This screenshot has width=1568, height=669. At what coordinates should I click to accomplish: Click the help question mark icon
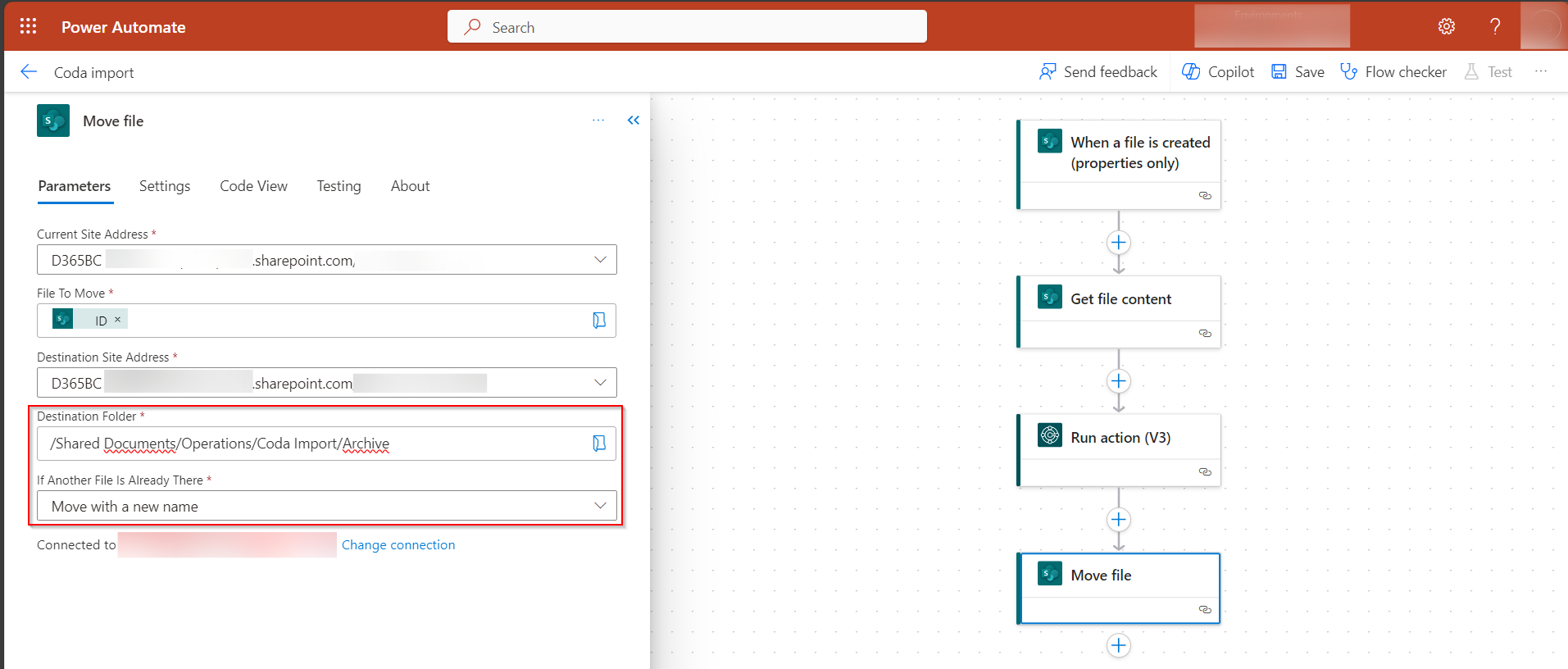[1495, 26]
